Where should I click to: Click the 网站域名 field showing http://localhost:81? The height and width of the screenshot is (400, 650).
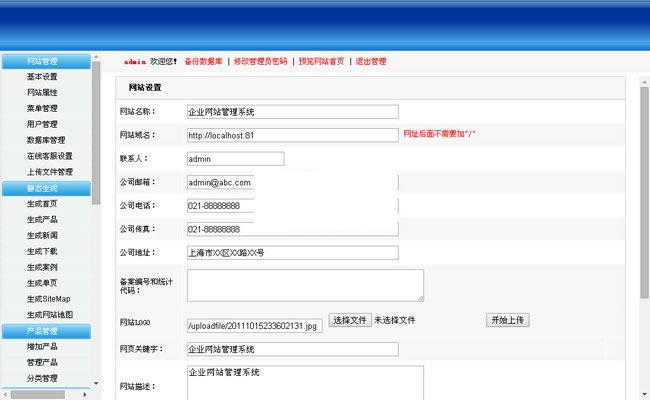(x=292, y=135)
